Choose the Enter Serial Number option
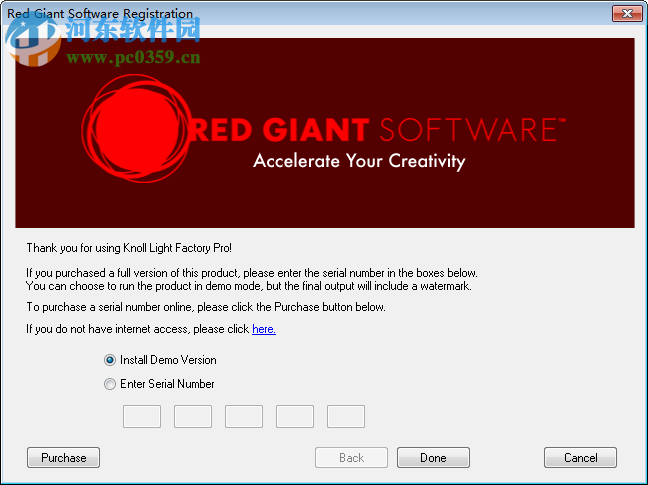The width and height of the screenshot is (648, 485). 110,384
